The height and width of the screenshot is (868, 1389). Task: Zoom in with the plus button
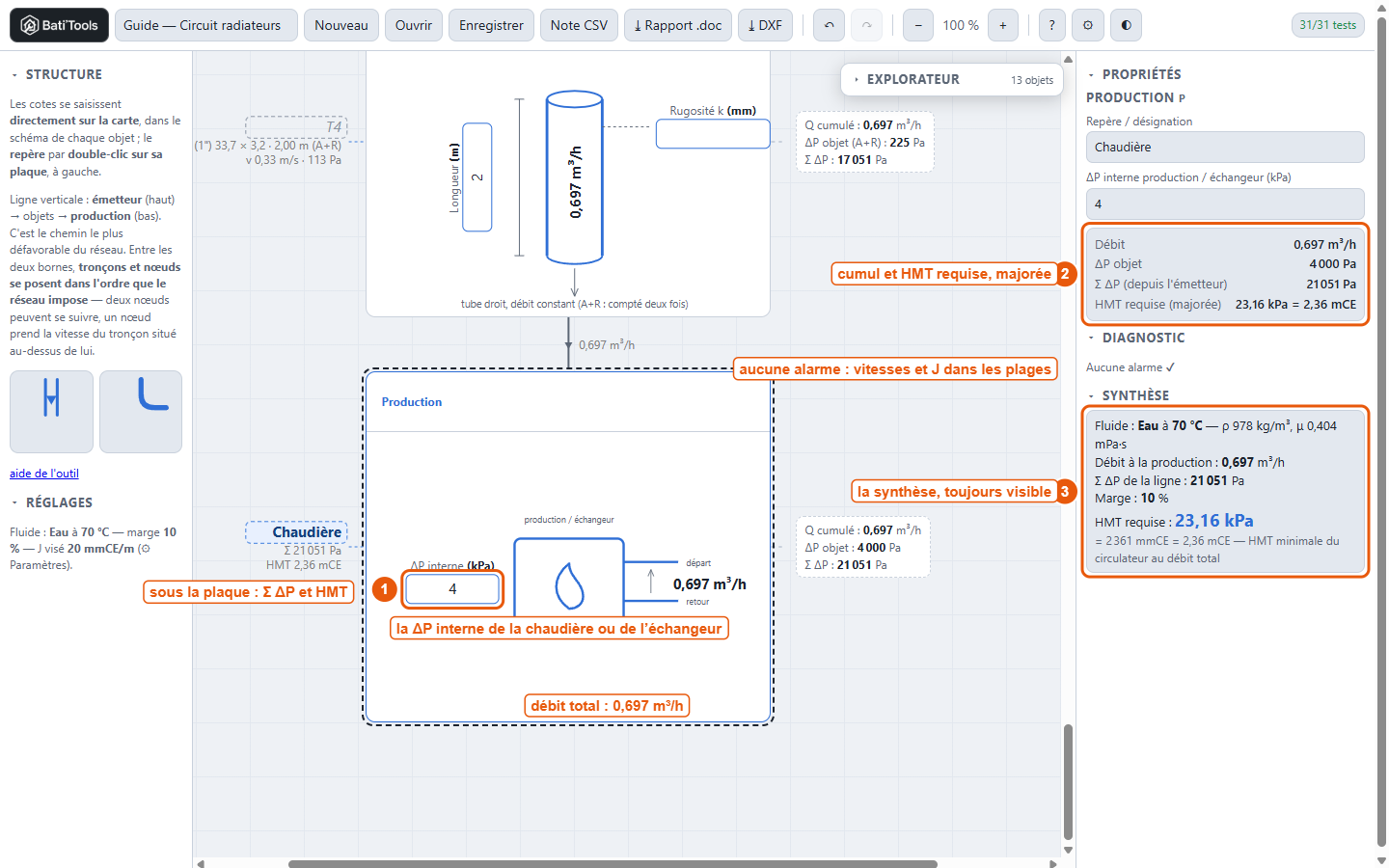click(x=1003, y=25)
